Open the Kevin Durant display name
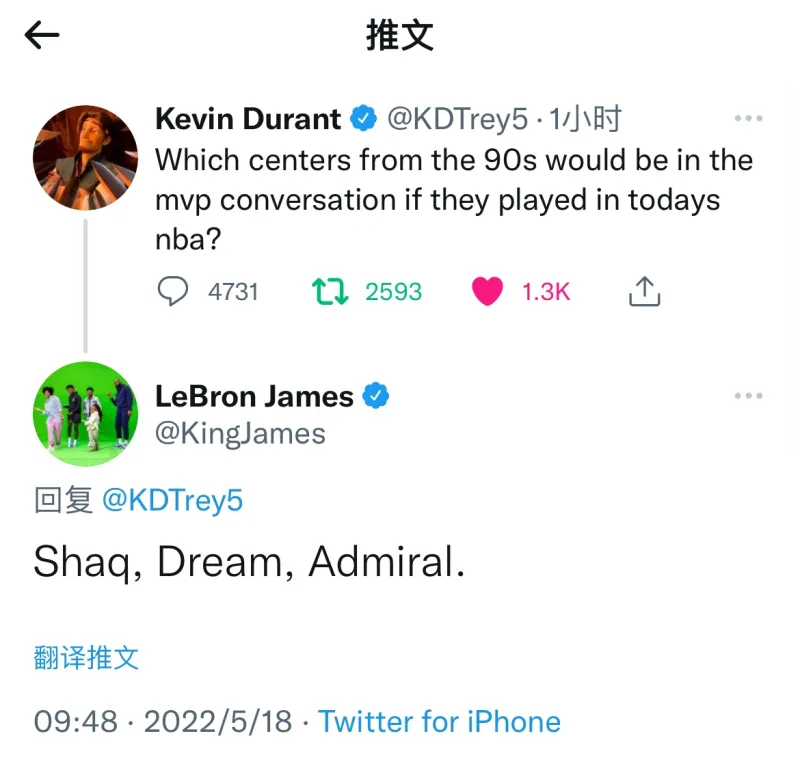 [248, 120]
